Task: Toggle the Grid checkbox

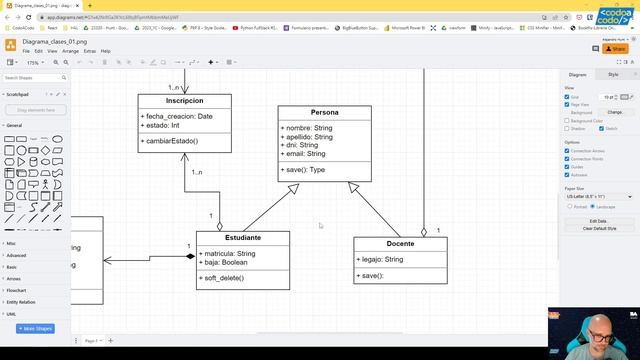Action: tap(567, 97)
